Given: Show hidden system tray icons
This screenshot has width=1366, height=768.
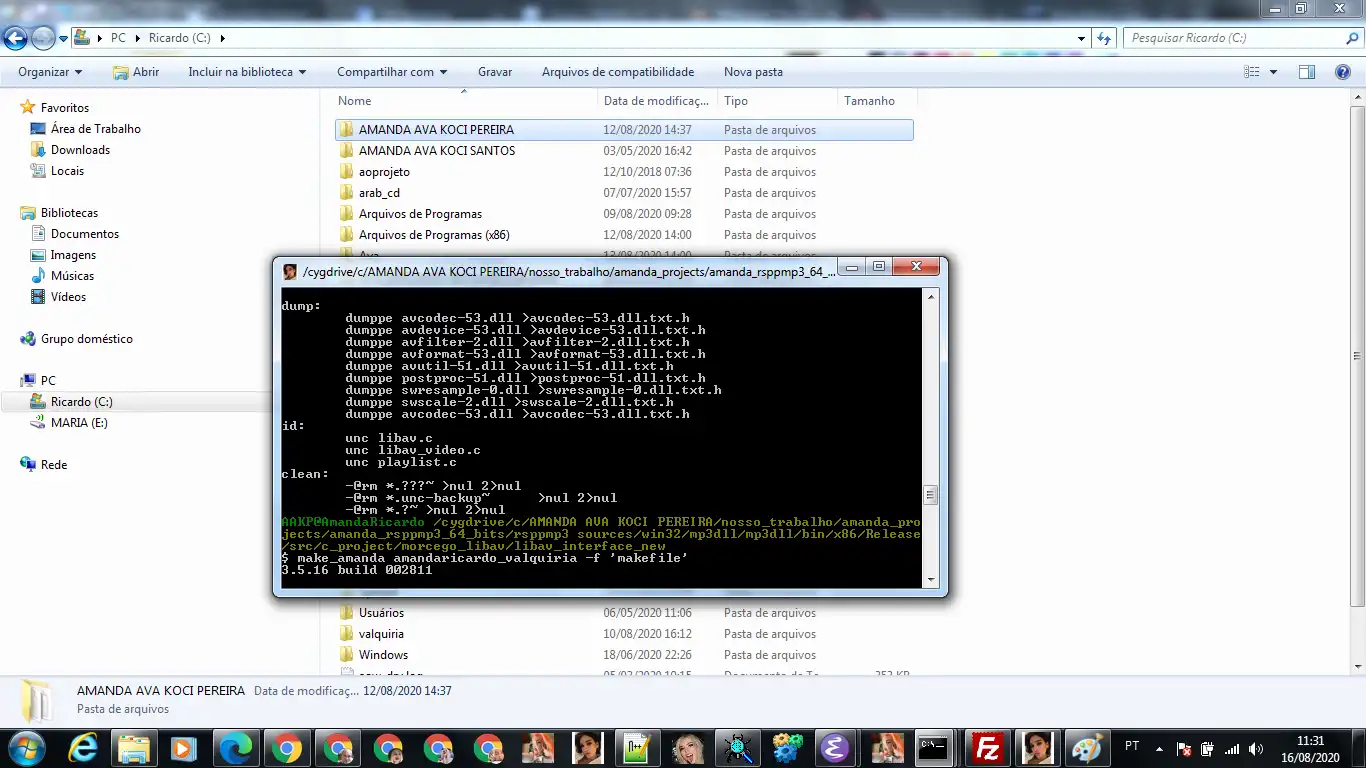Looking at the screenshot, I should coord(1159,748).
